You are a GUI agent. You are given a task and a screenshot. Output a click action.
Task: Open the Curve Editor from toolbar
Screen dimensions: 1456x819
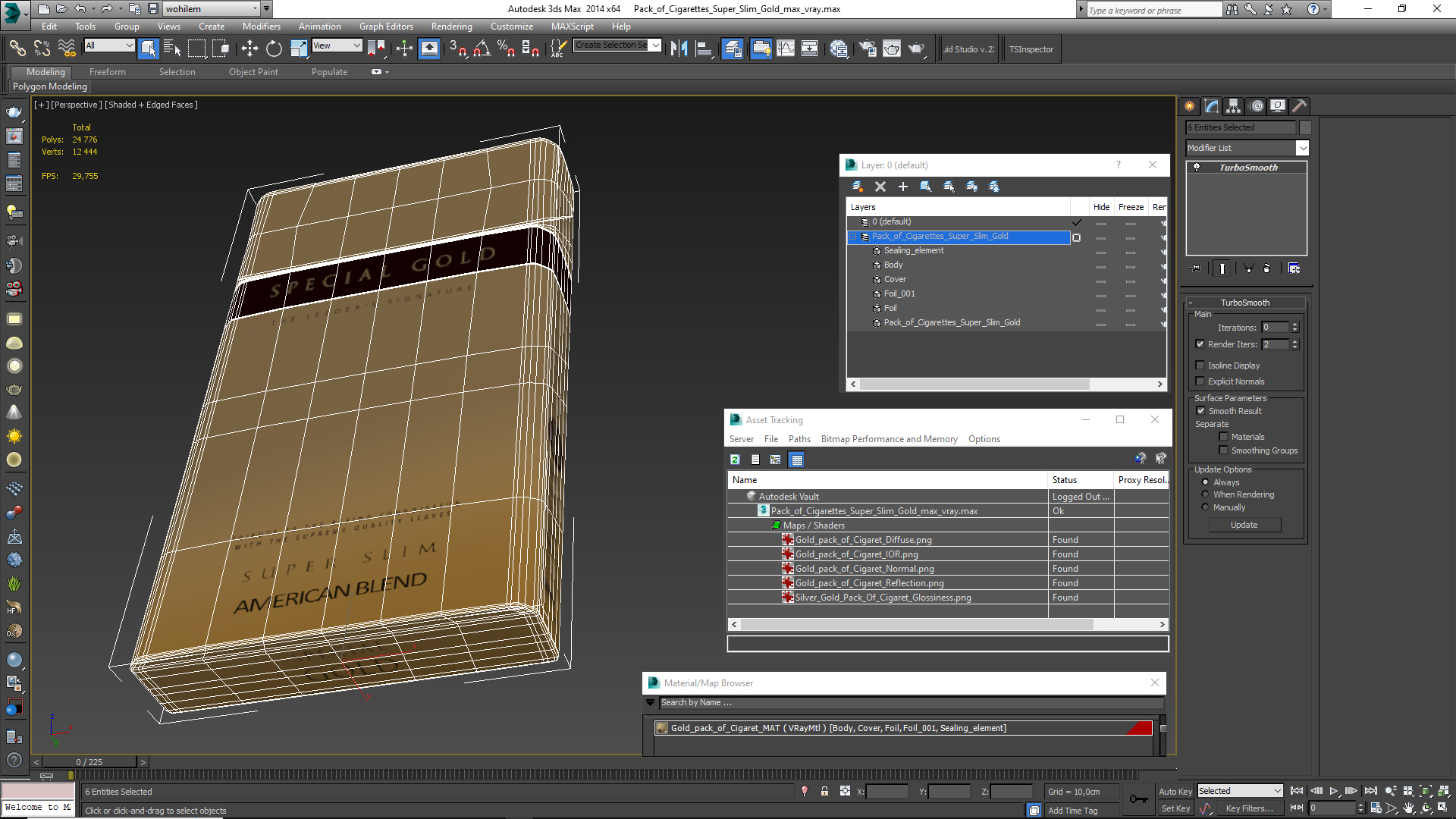coord(786,49)
